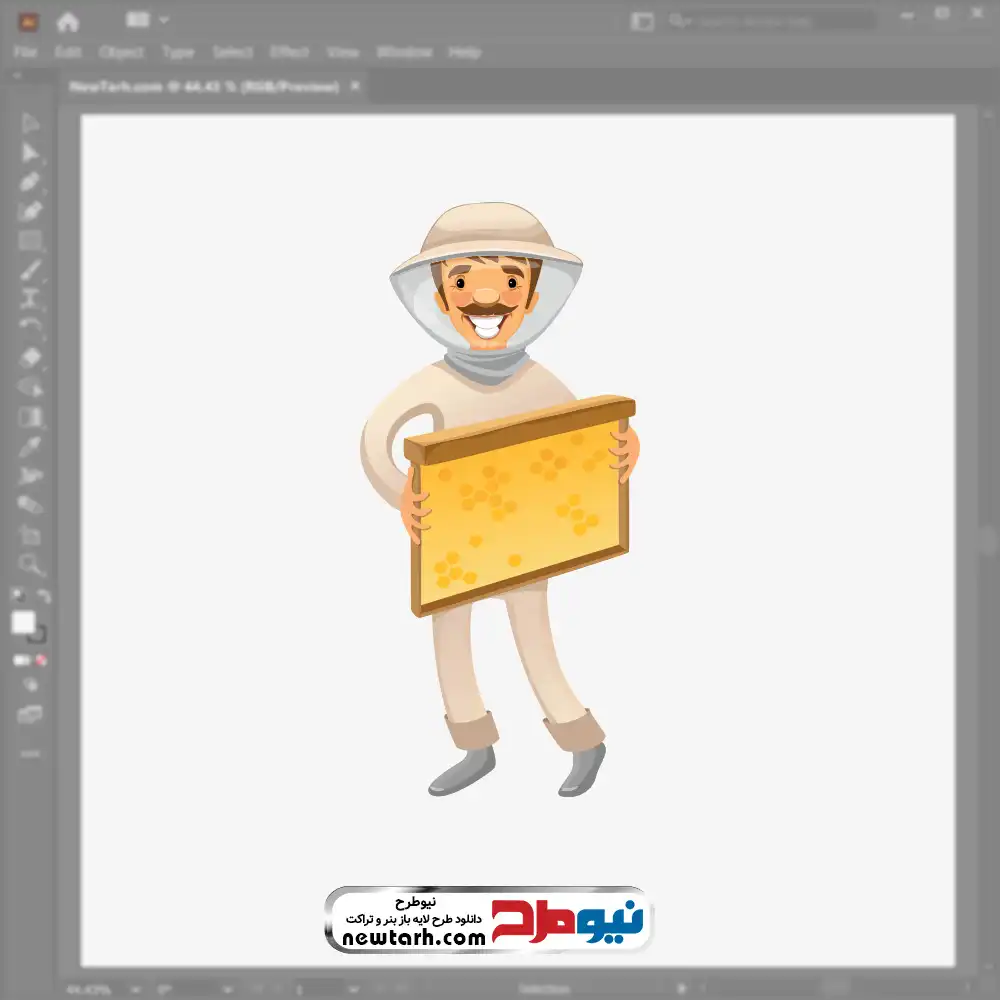Click the white Fill color swatch

pyautogui.click(x=23, y=623)
